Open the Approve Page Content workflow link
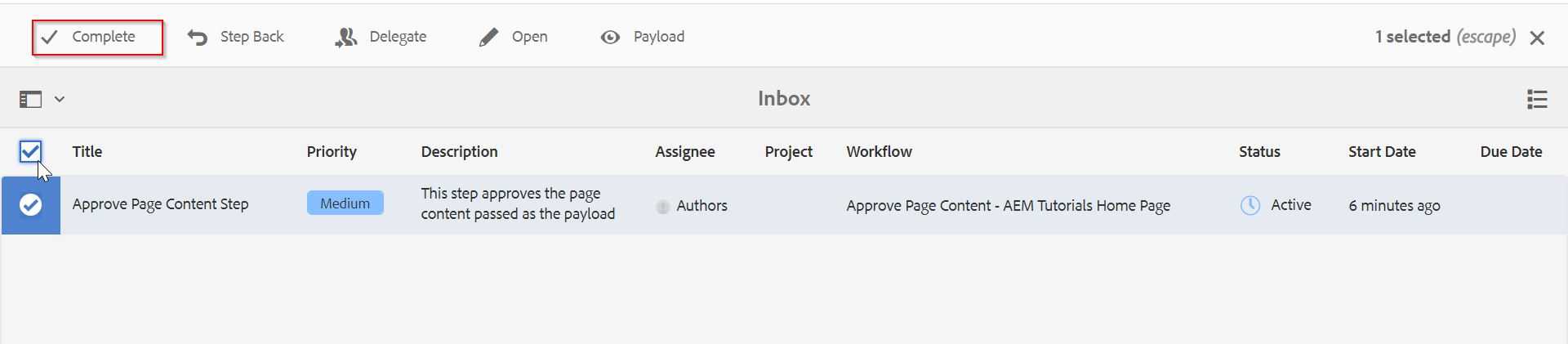This screenshot has width=1568, height=344. (1008, 206)
